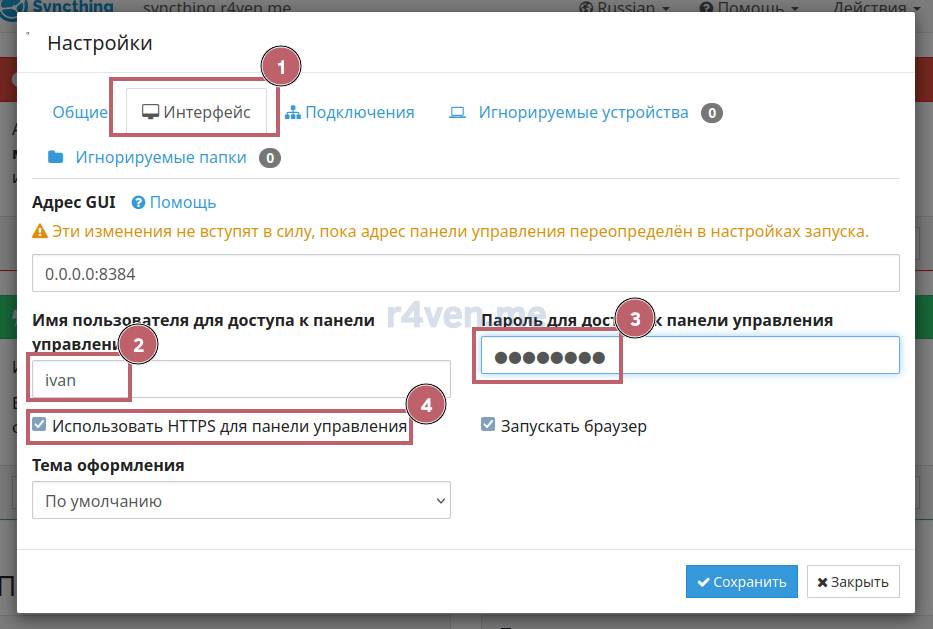Click the GUI address field 0.0.0.0:8384

click(x=465, y=273)
